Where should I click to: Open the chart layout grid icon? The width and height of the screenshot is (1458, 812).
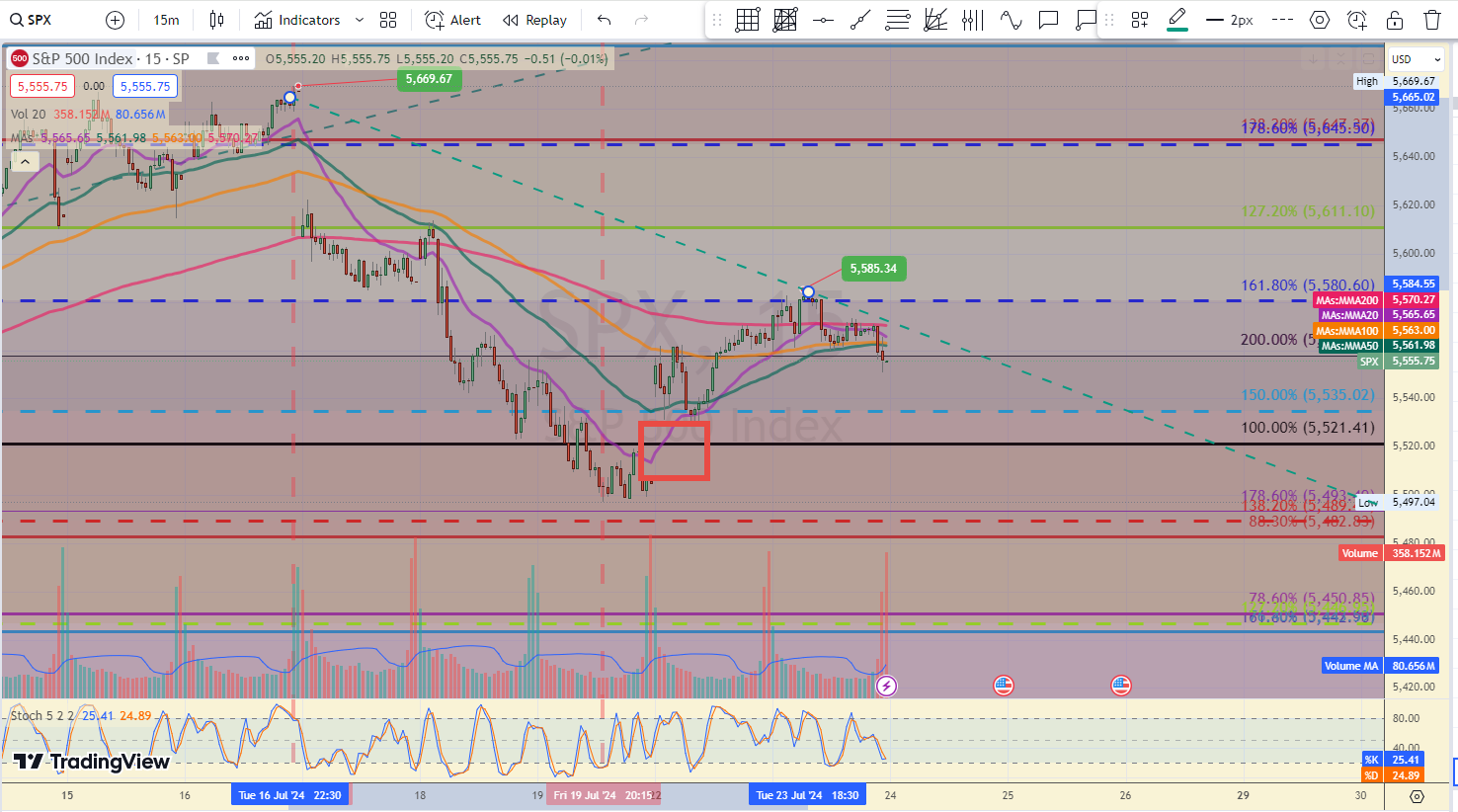coord(388,20)
